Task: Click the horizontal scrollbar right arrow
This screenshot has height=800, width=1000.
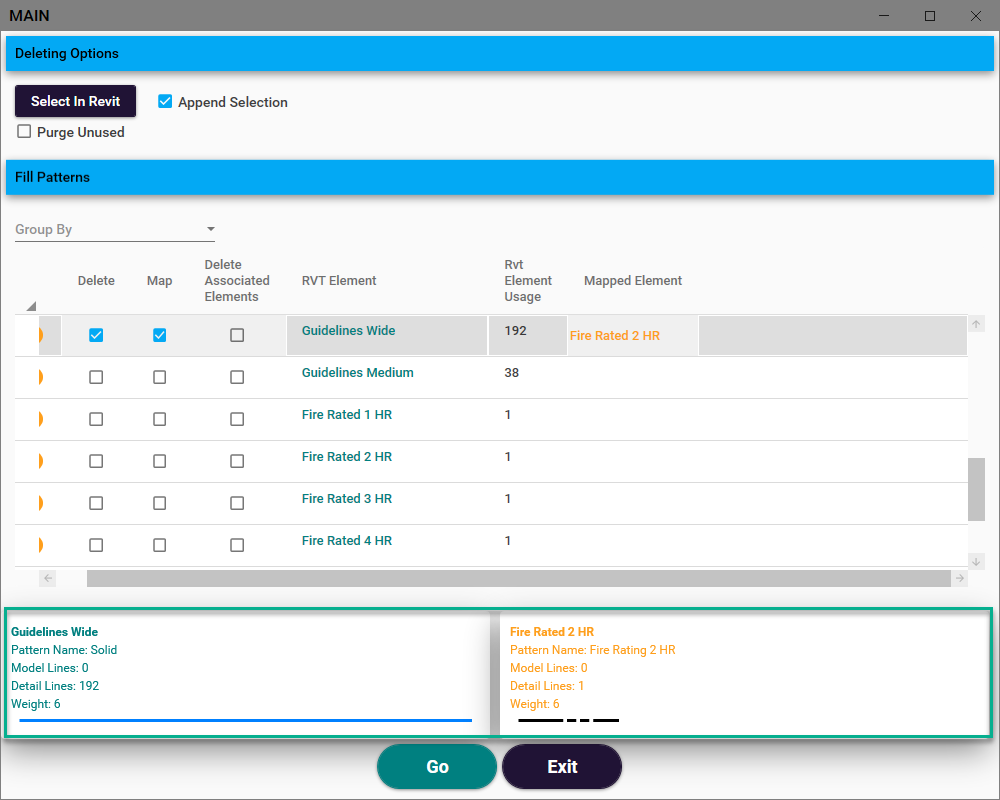Action: coord(960,578)
